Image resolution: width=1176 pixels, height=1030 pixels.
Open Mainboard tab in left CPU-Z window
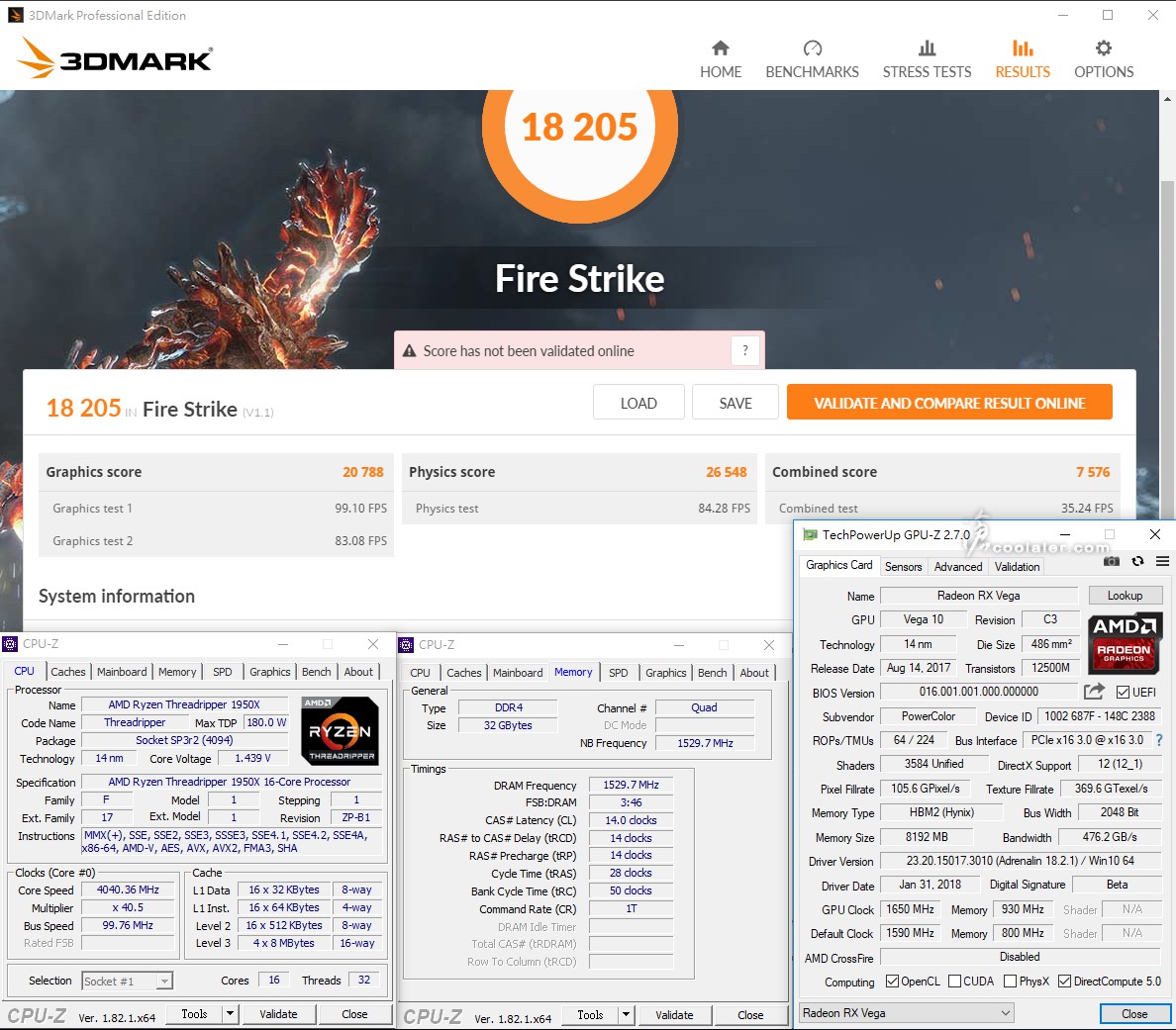pyautogui.click(x=122, y=672)
